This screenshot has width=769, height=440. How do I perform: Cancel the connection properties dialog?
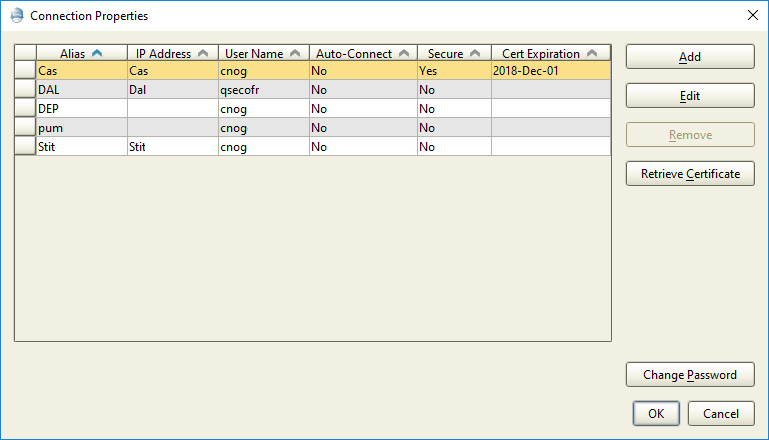pyautogui.click(x=720, y=413)
